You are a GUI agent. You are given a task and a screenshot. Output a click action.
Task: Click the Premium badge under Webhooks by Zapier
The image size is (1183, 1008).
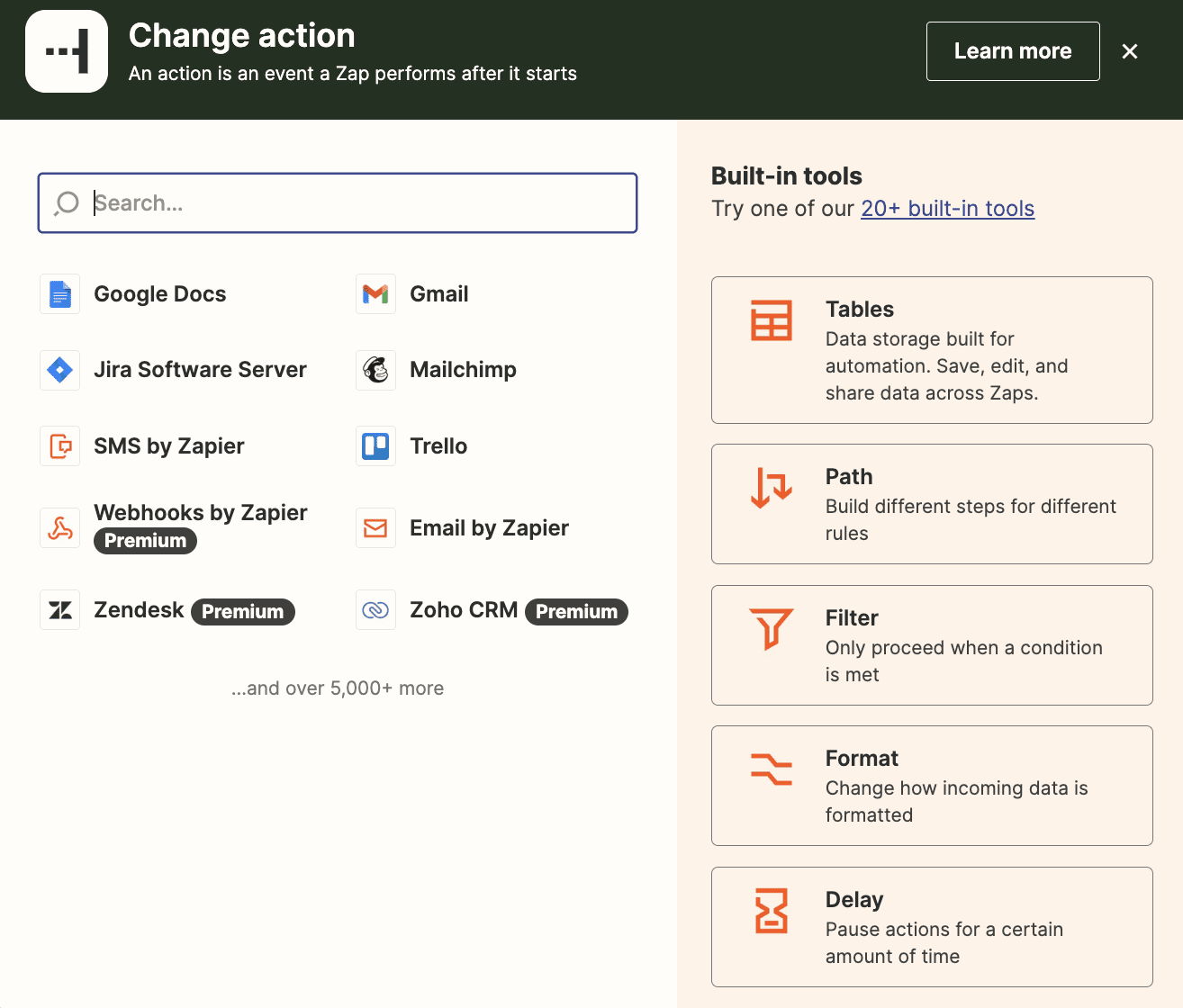click(145, 541)
